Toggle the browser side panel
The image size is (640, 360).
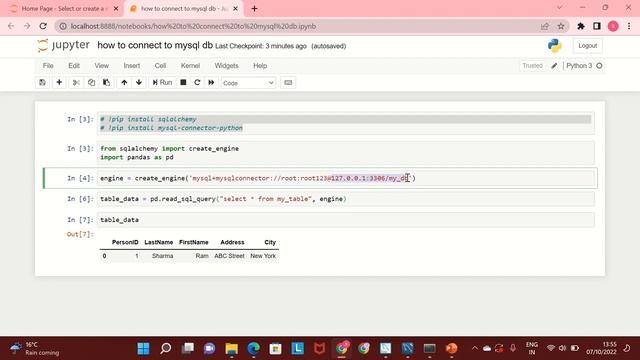click(597, 26)
